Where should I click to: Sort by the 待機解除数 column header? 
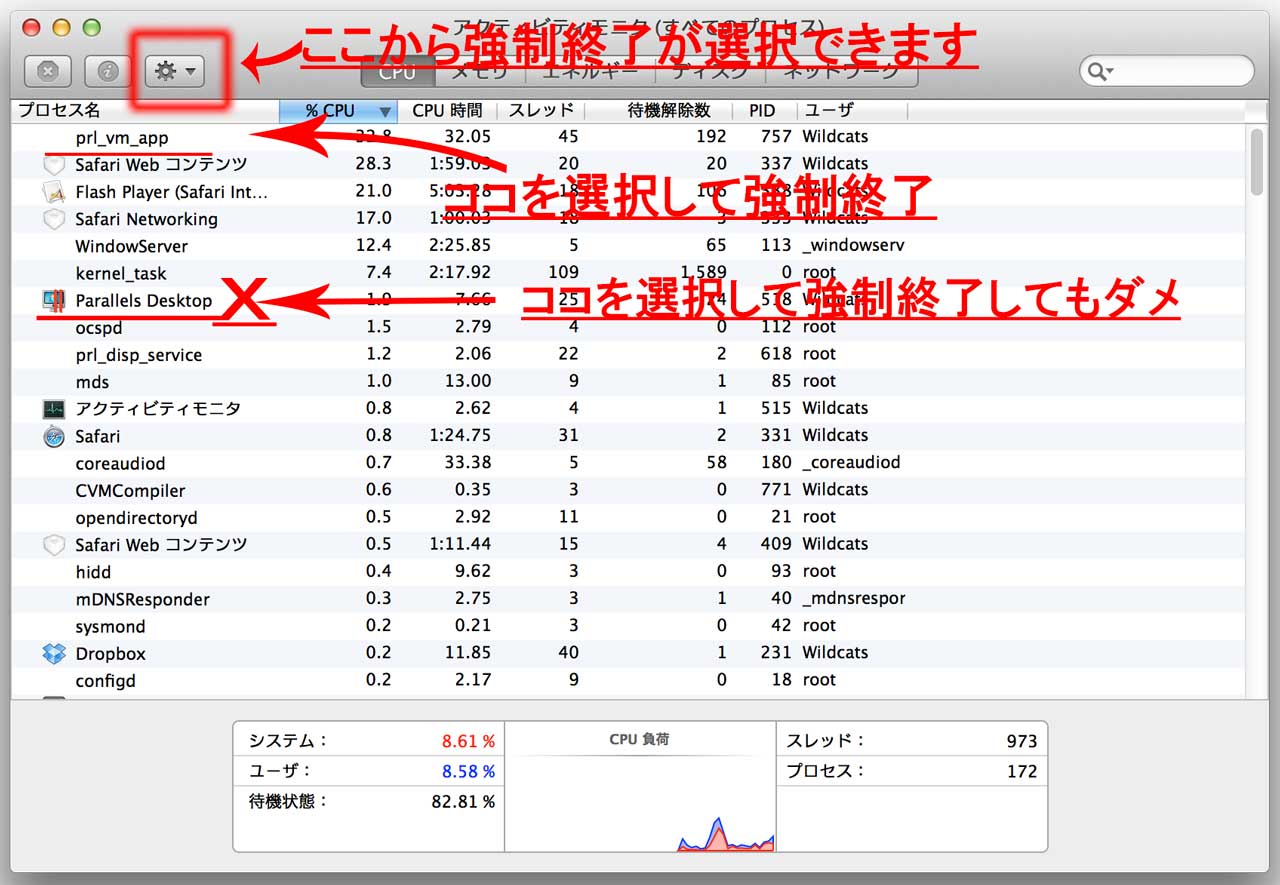click(x=660, y=110)
